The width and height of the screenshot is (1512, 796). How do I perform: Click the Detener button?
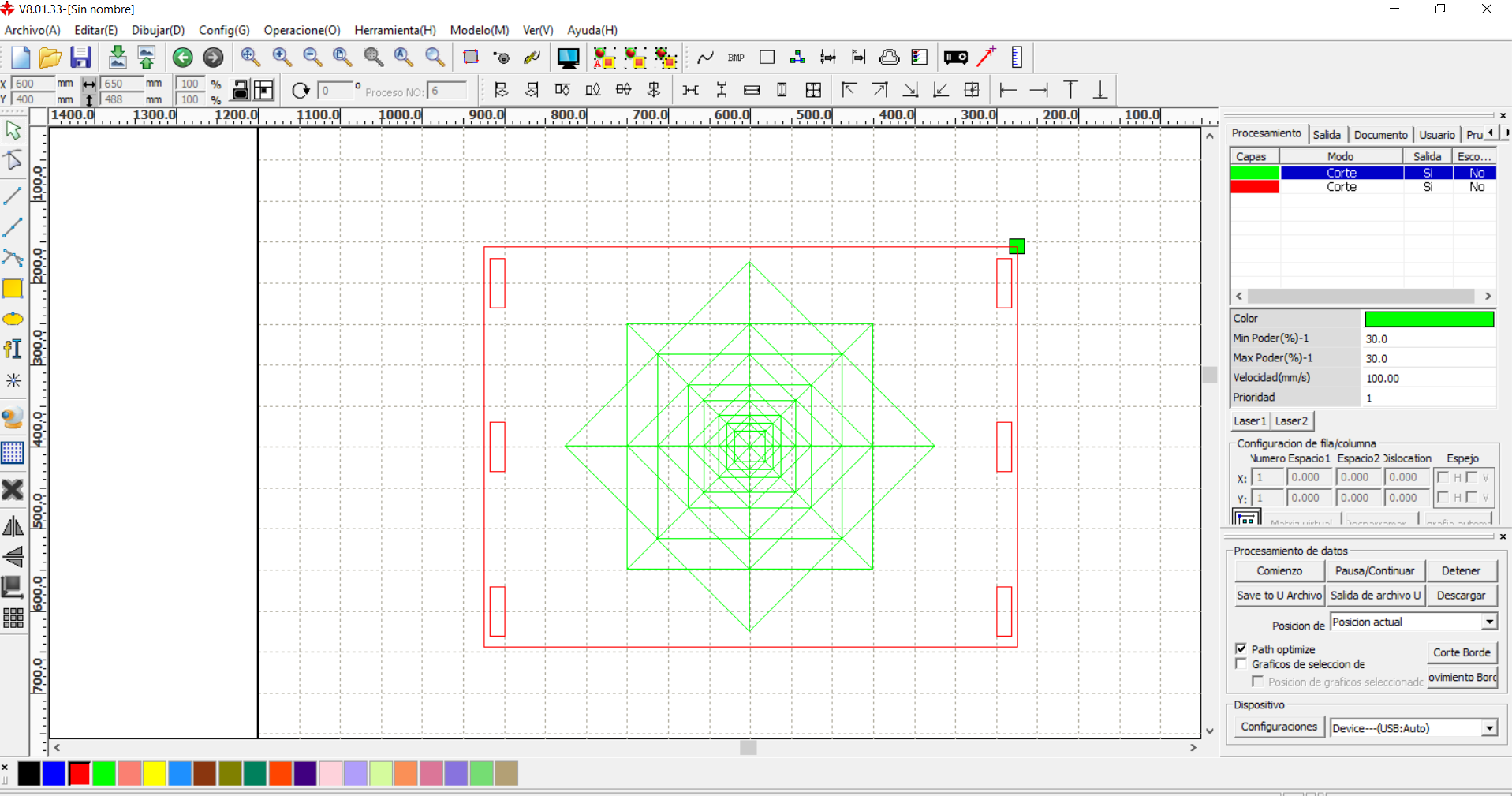coord(1461,570)
